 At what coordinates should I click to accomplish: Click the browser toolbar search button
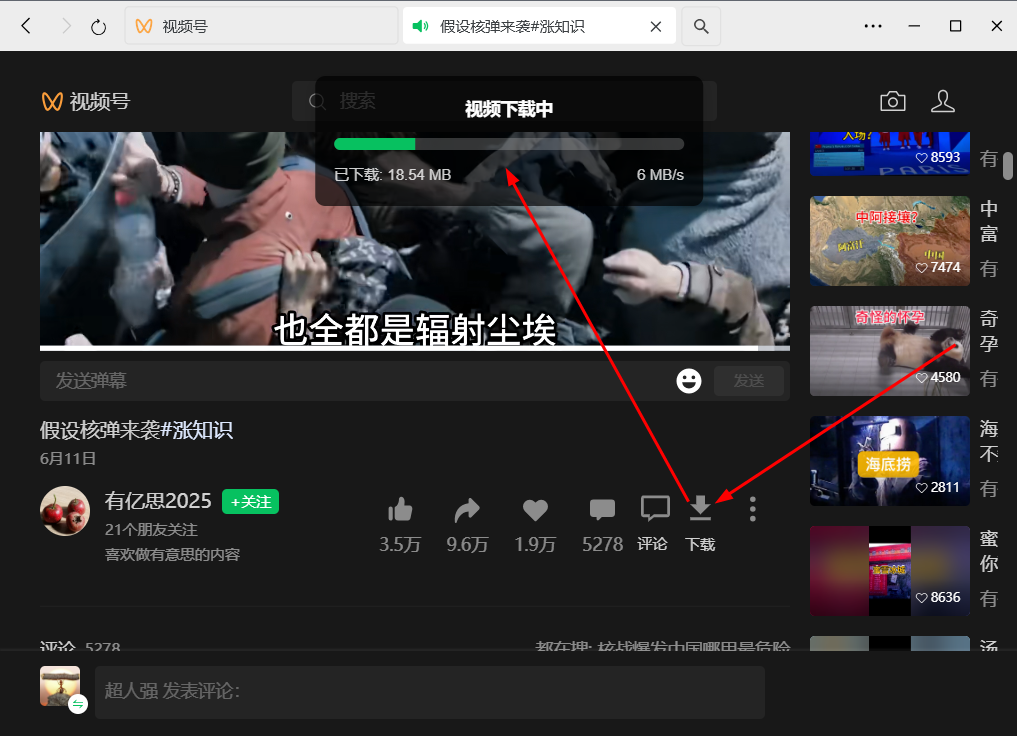(702, 26)
